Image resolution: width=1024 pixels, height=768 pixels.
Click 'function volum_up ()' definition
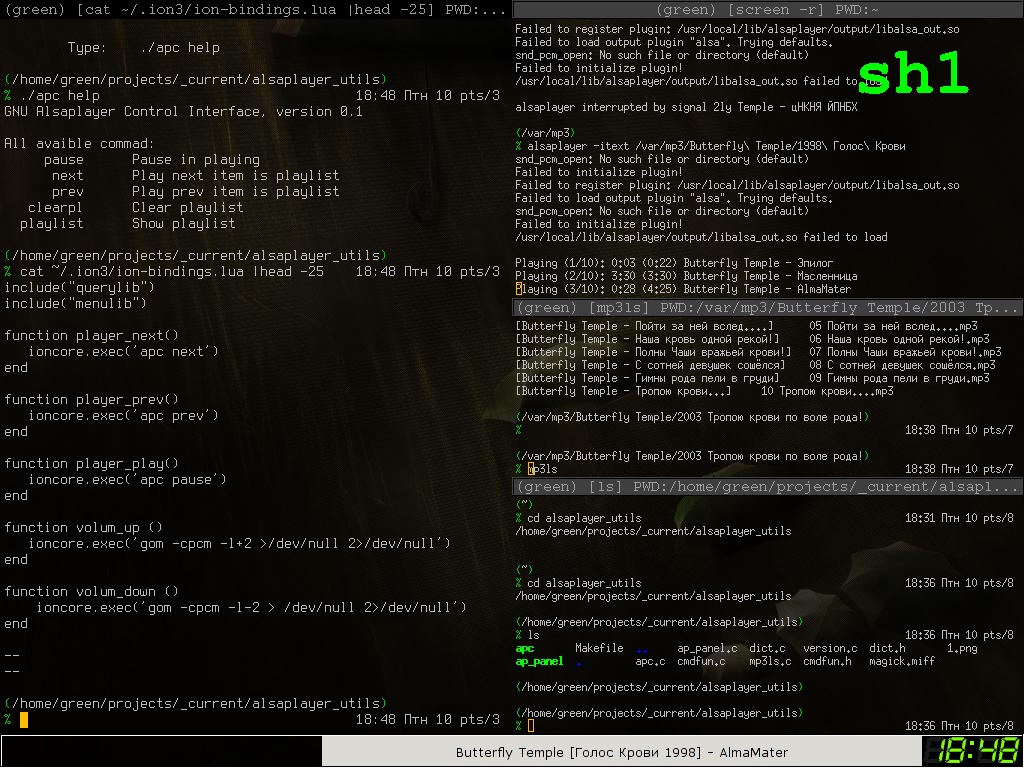click(84, 527)
